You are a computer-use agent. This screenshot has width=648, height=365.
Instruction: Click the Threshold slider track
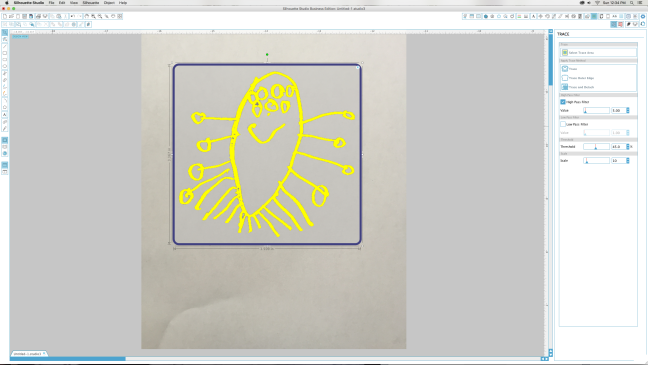(596, 146)
